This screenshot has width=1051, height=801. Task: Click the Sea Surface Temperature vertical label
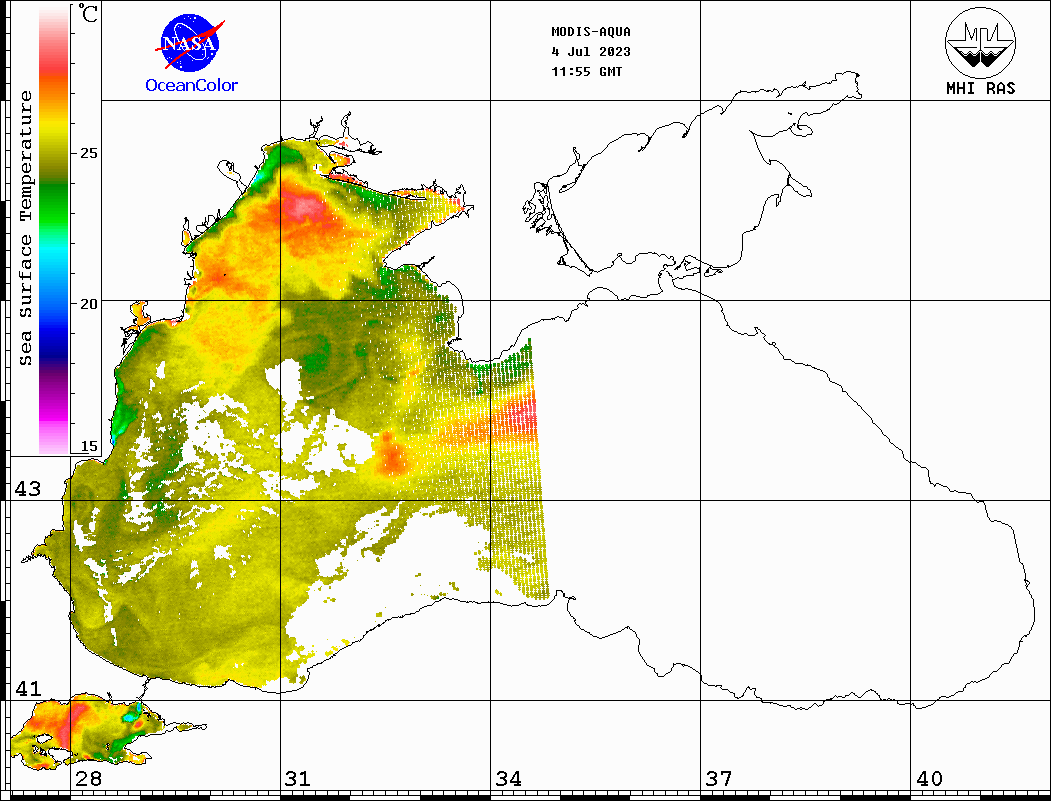point(27,228)
